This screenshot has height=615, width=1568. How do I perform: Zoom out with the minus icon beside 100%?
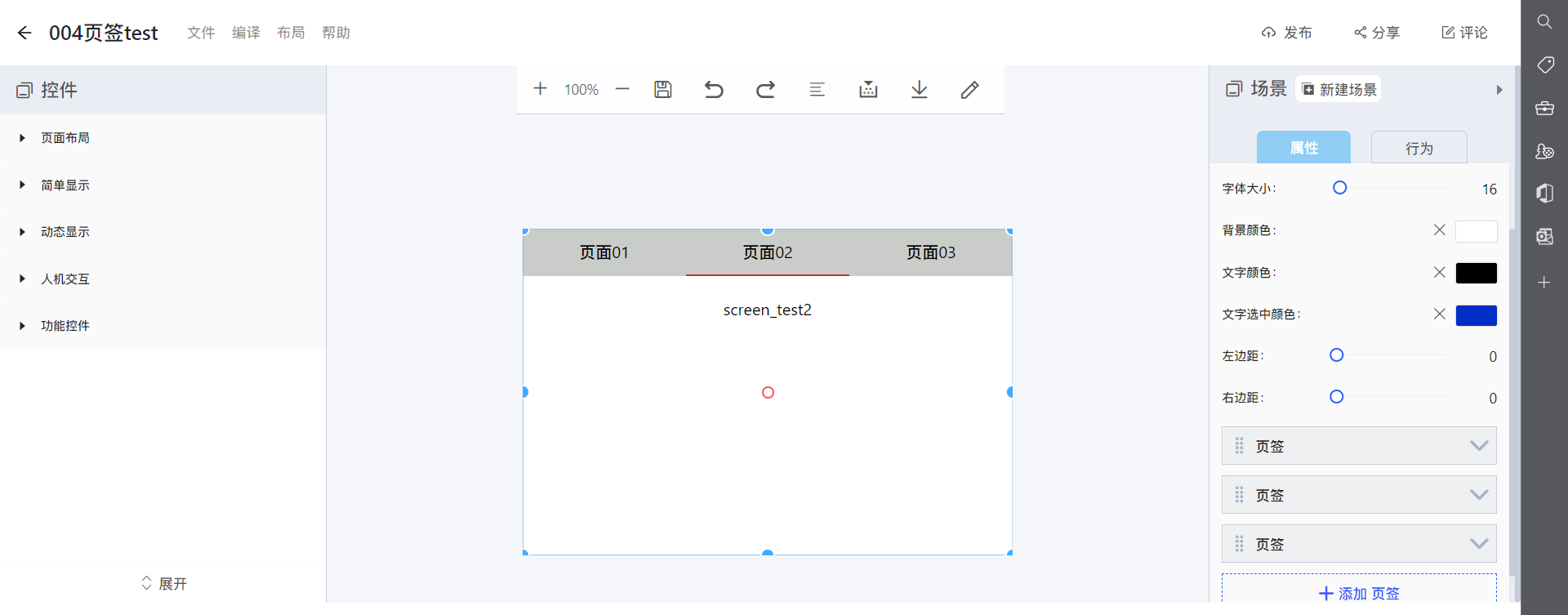[x=622, y=89]
